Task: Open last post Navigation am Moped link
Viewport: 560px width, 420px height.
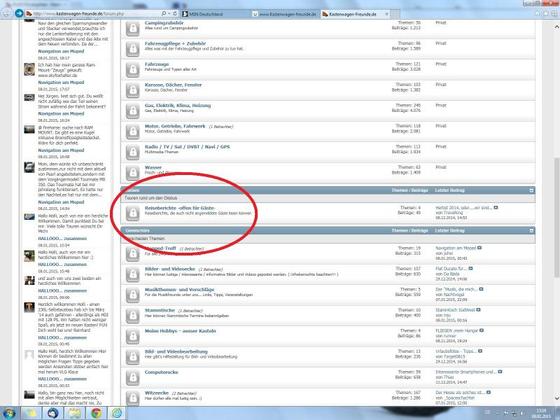Action: coord(456,248)
